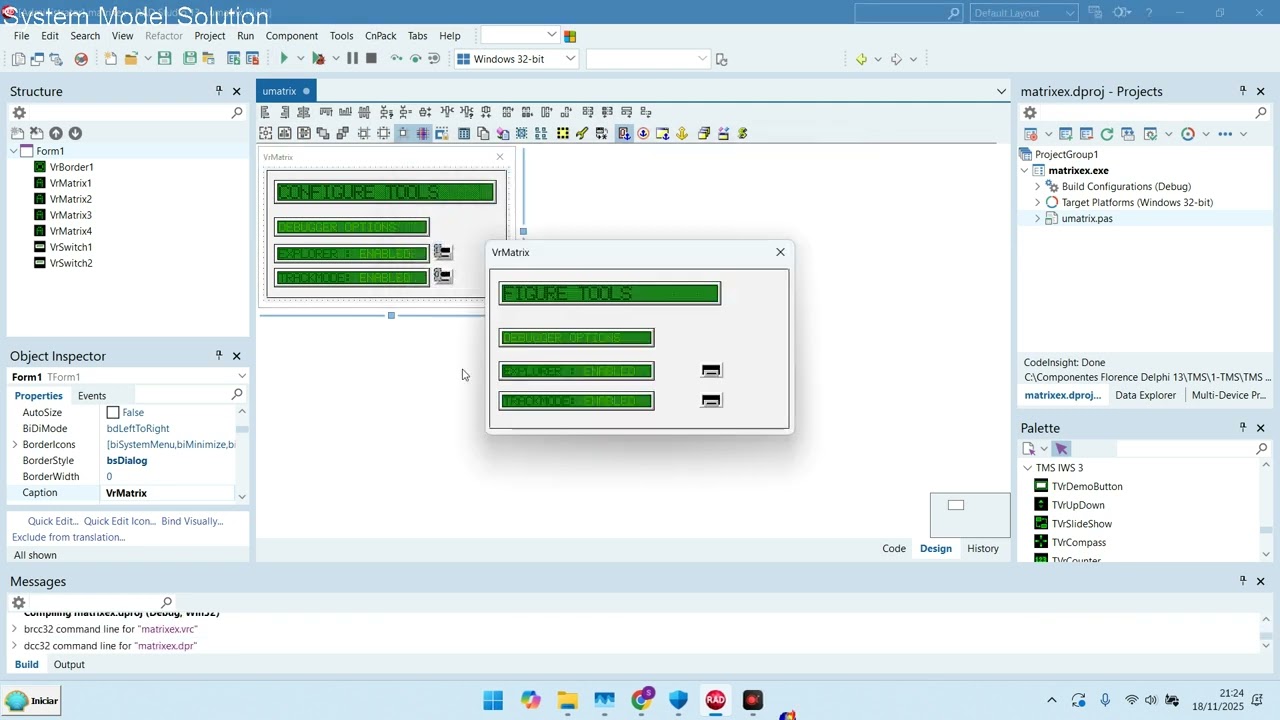
Task: Click the align tops icon
Action: [326, 112]
